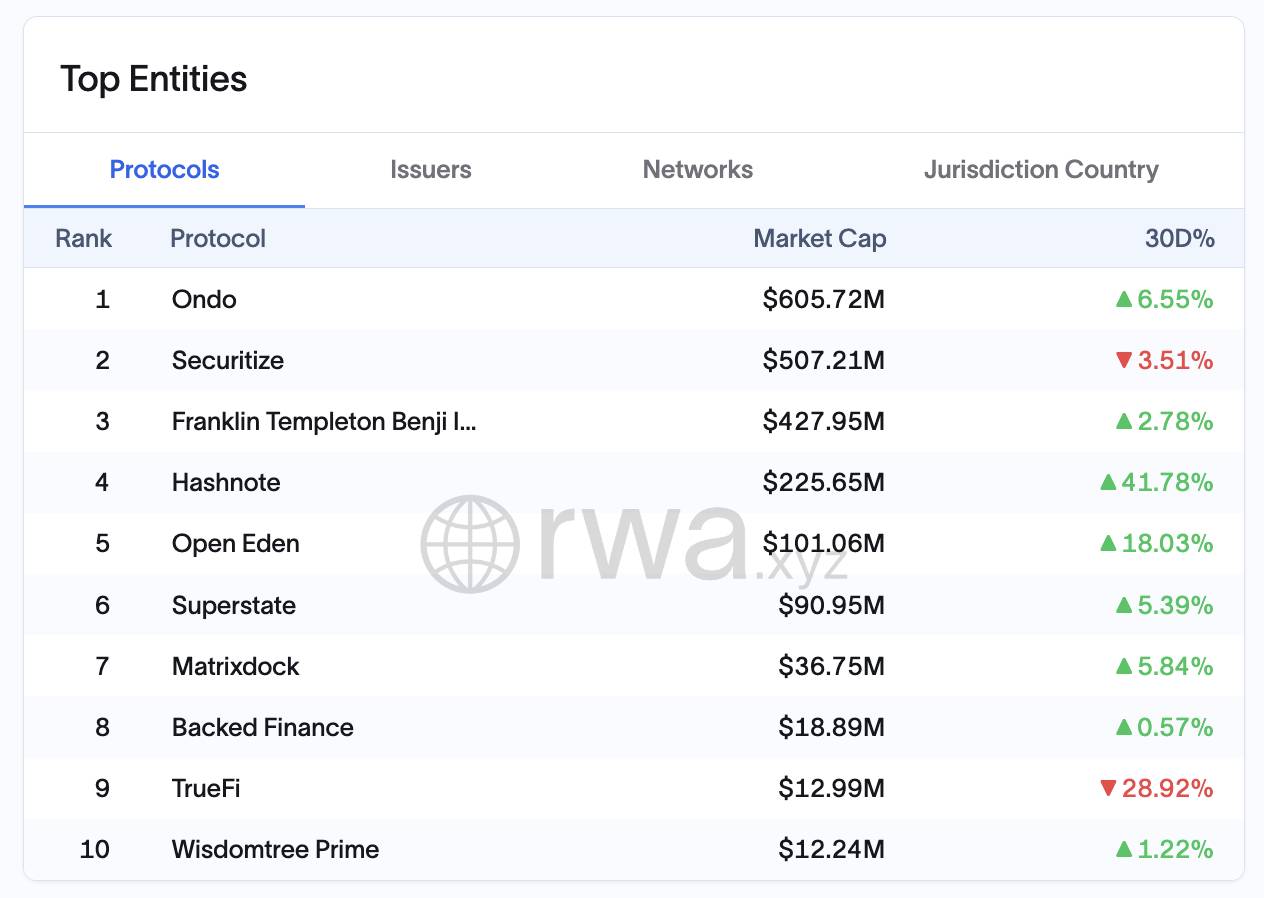Click the $605.72M market cap value
The width and height of the screenshot is (1264, 898).
pyautogui.click(x=824, y=299)
